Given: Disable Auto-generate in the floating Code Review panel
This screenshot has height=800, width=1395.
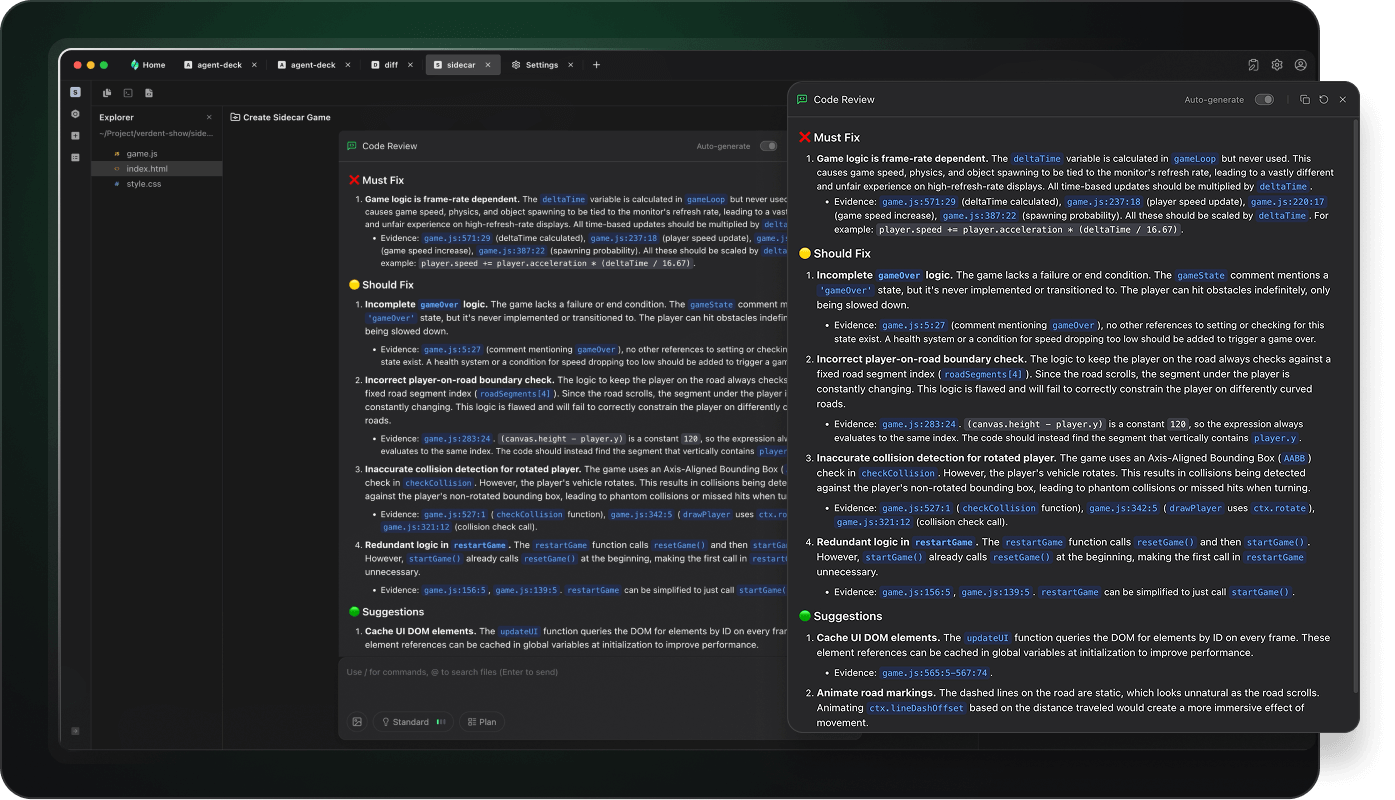Looking at the screenshot, I should [x=1264, y=99].
